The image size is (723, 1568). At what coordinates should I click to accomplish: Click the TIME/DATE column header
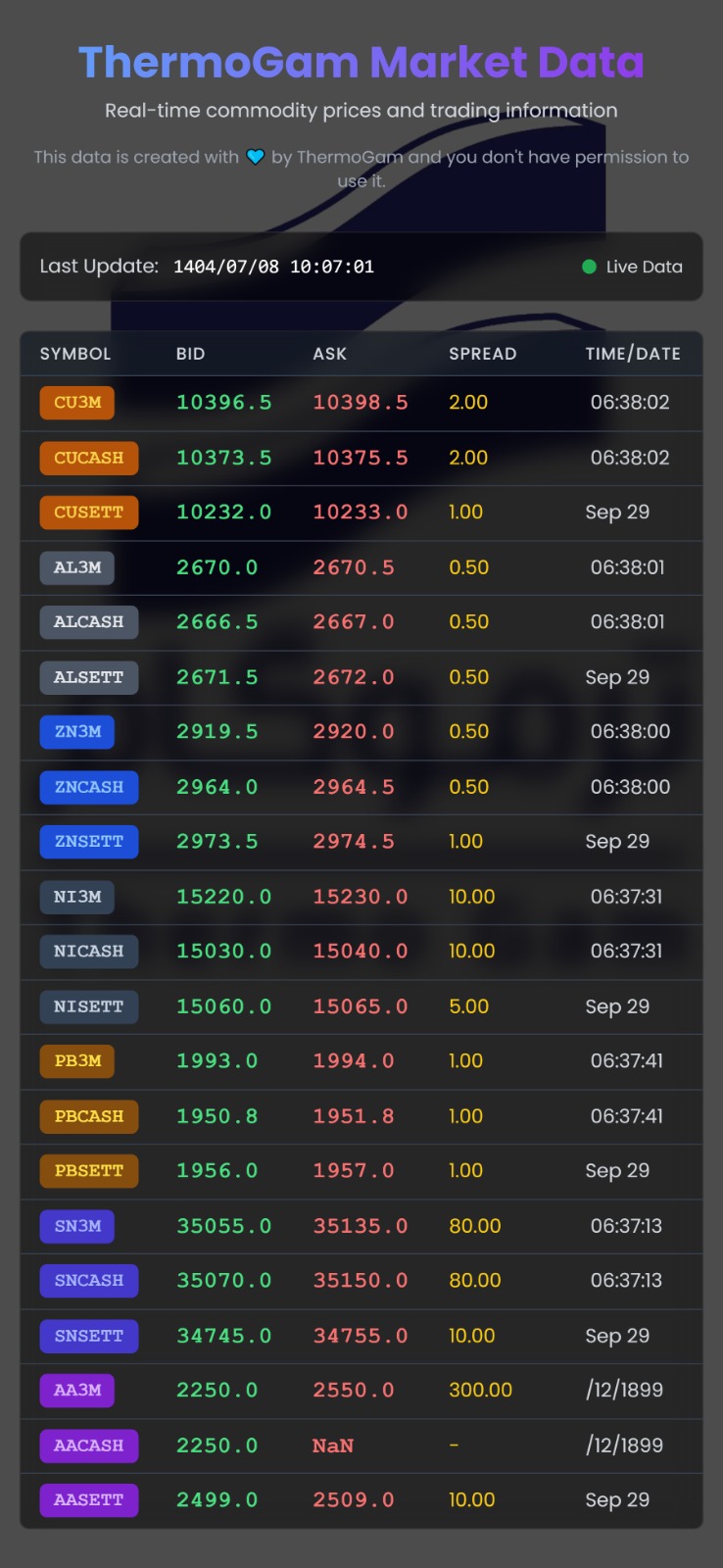coord(633,354)
